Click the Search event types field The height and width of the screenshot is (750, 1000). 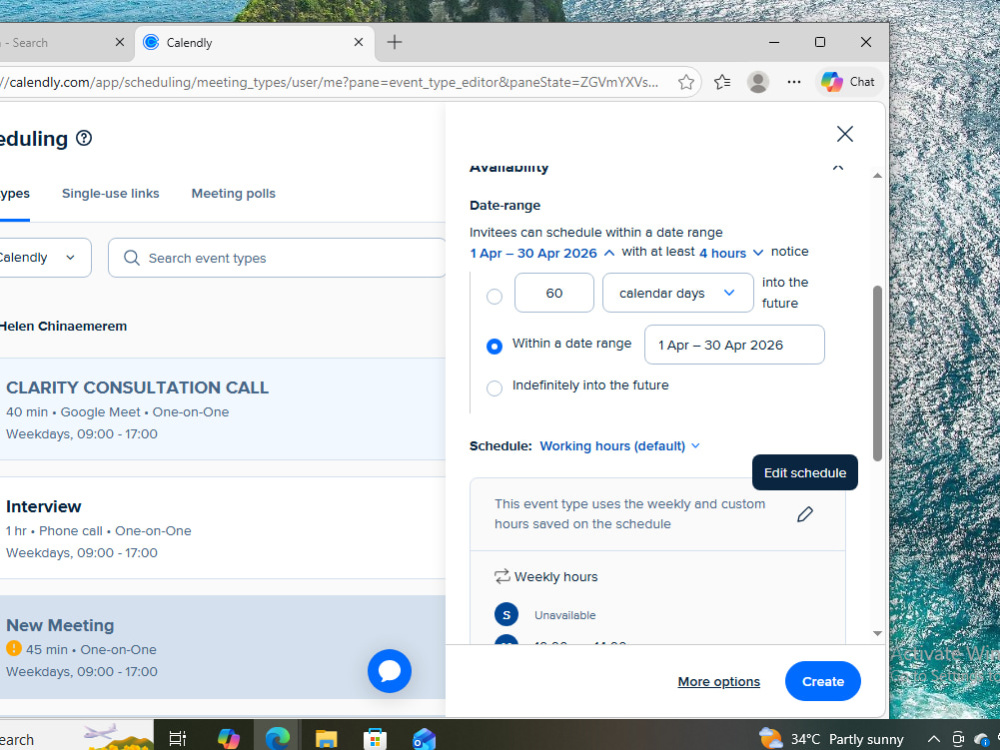click(x=277, y=258)
